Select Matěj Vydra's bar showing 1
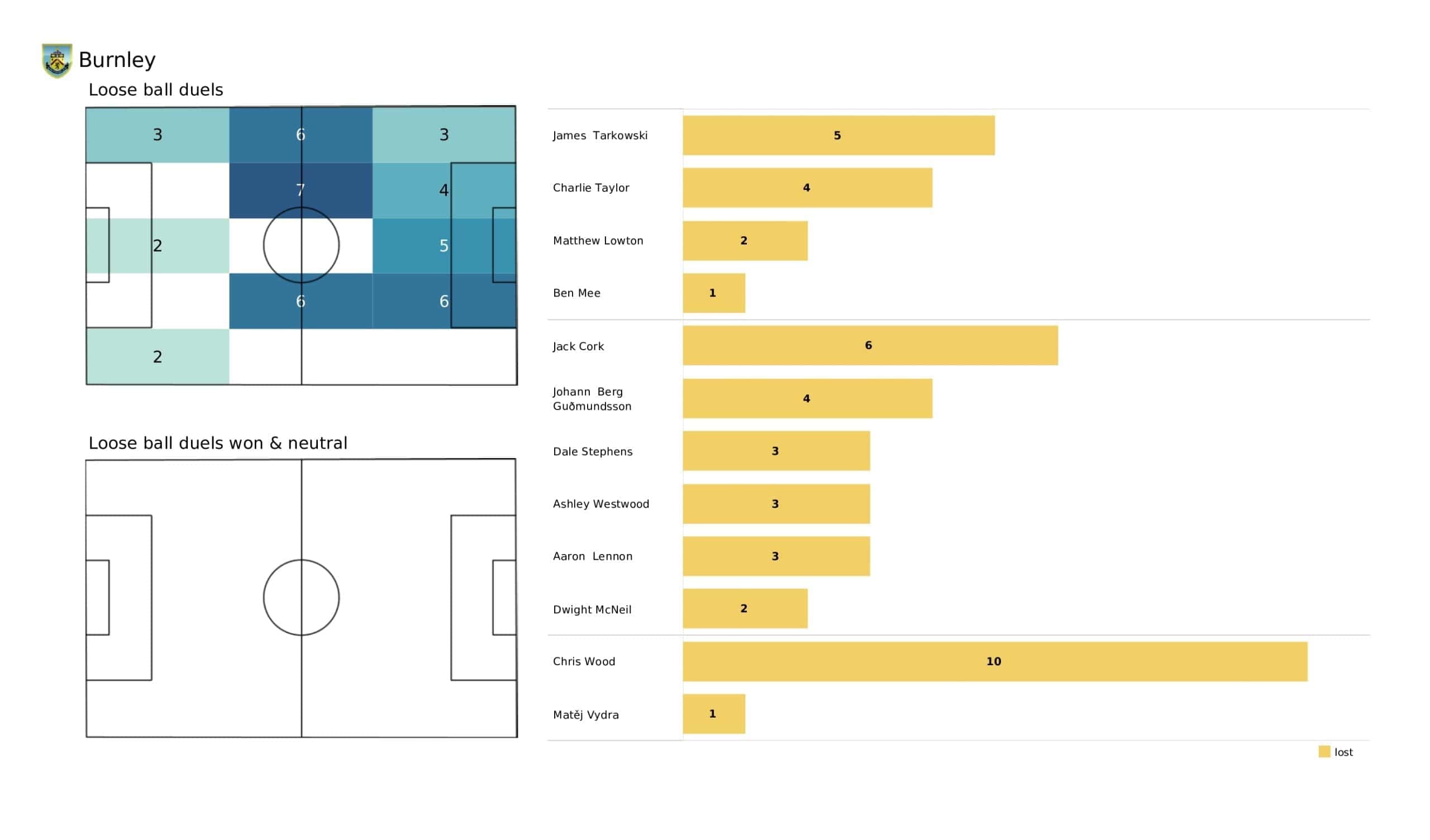1430x840 pixels. (x=713, y=714)
